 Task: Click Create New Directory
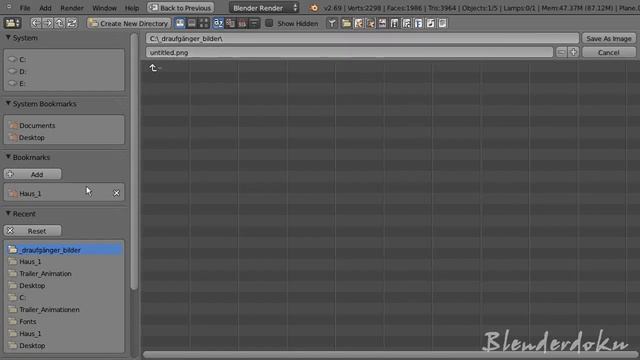point(129,23)
